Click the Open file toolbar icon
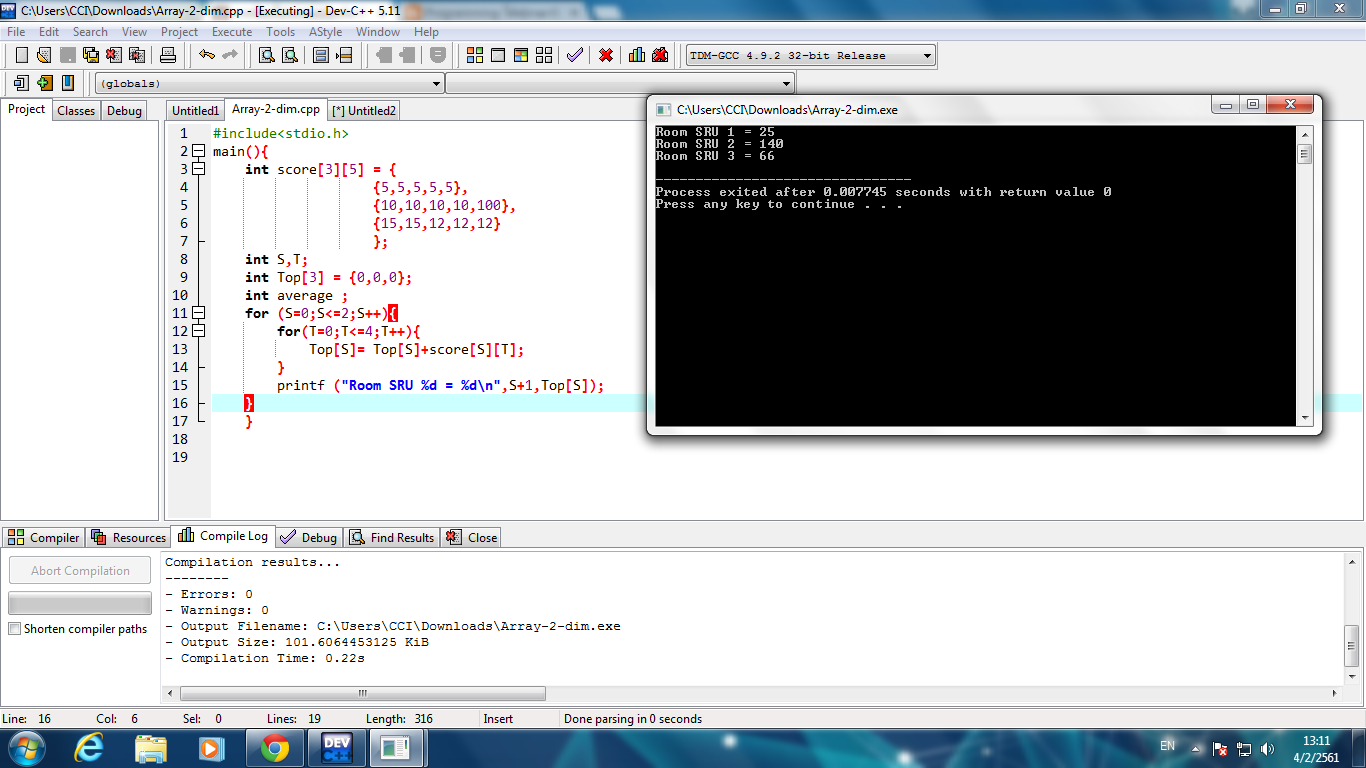The height and width of the screenshot is (768, 1366). [x=44, y=55]
